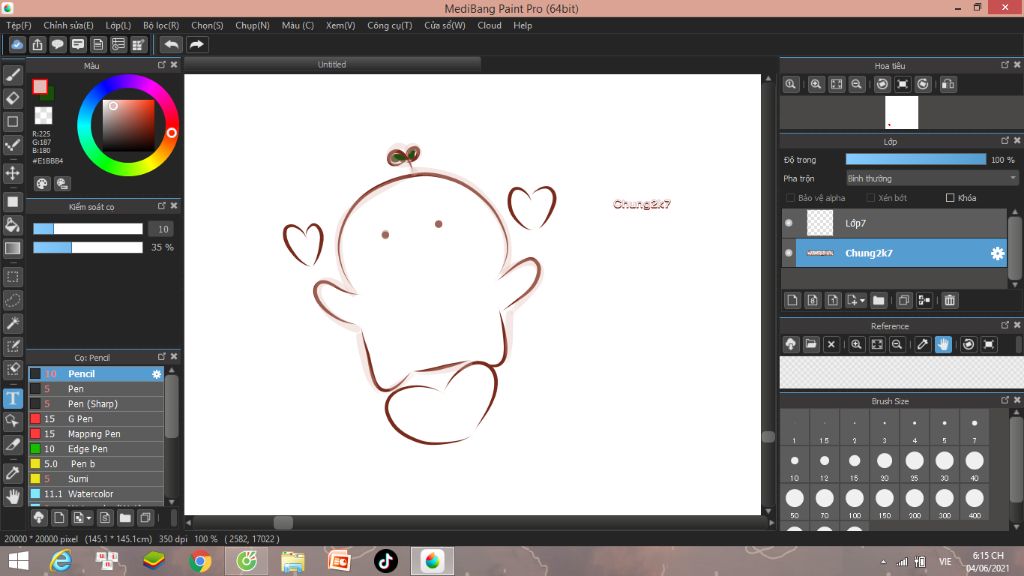Open a reference image with folder icon
The height and width of the screenshot is (576, 1024).
[811, 344]
